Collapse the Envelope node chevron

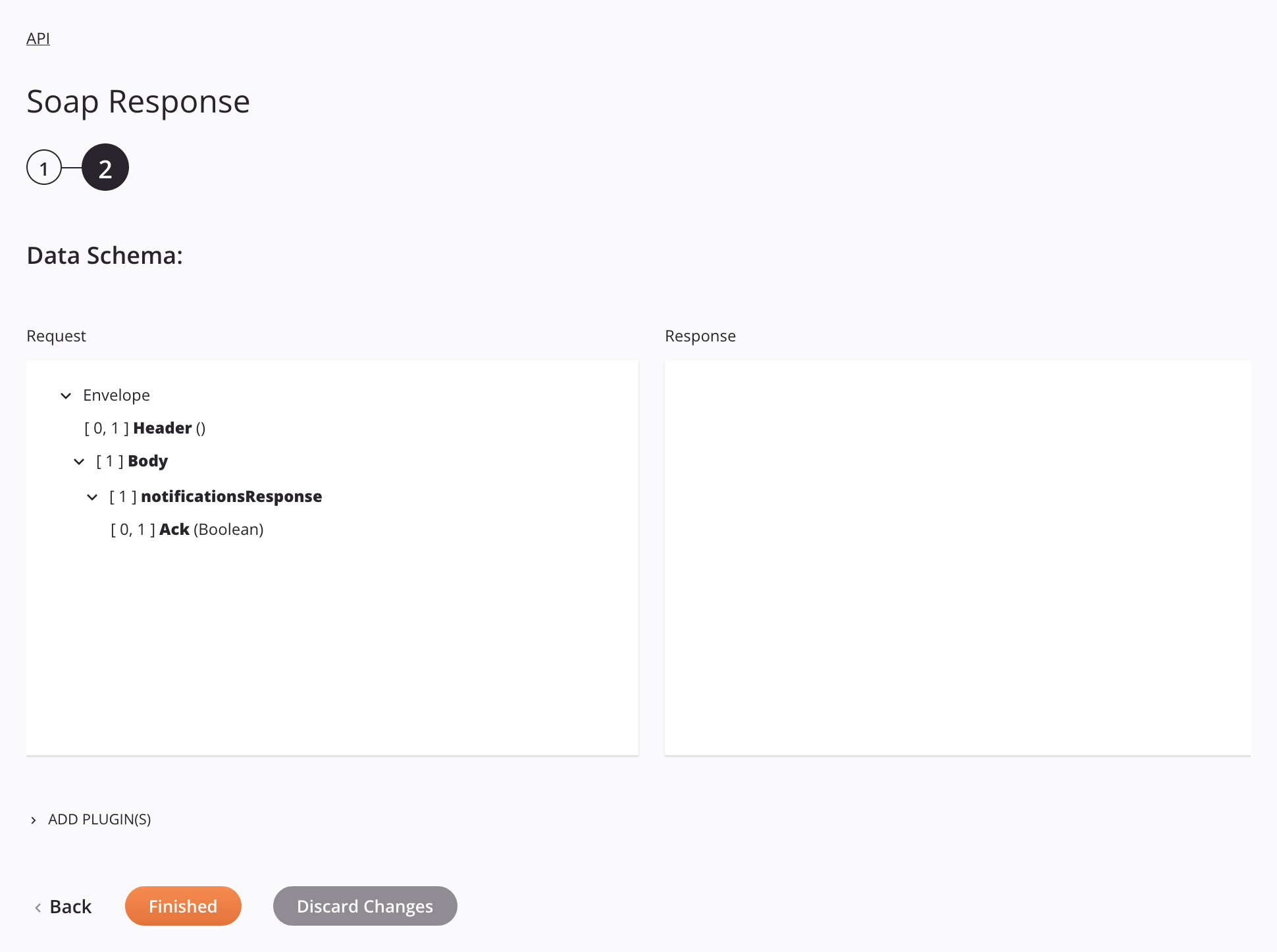[66, 395]
